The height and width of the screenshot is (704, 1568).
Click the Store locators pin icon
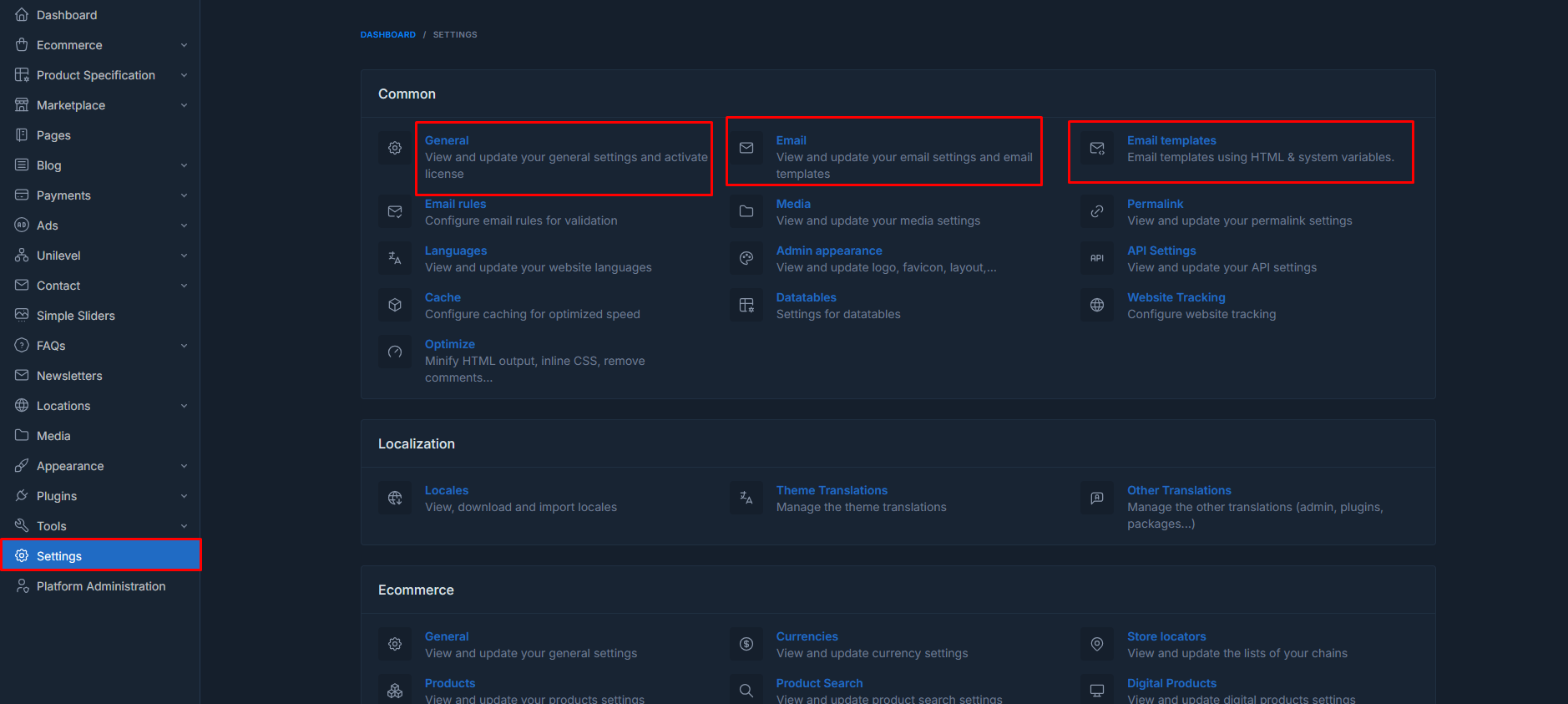(1097, 644)
